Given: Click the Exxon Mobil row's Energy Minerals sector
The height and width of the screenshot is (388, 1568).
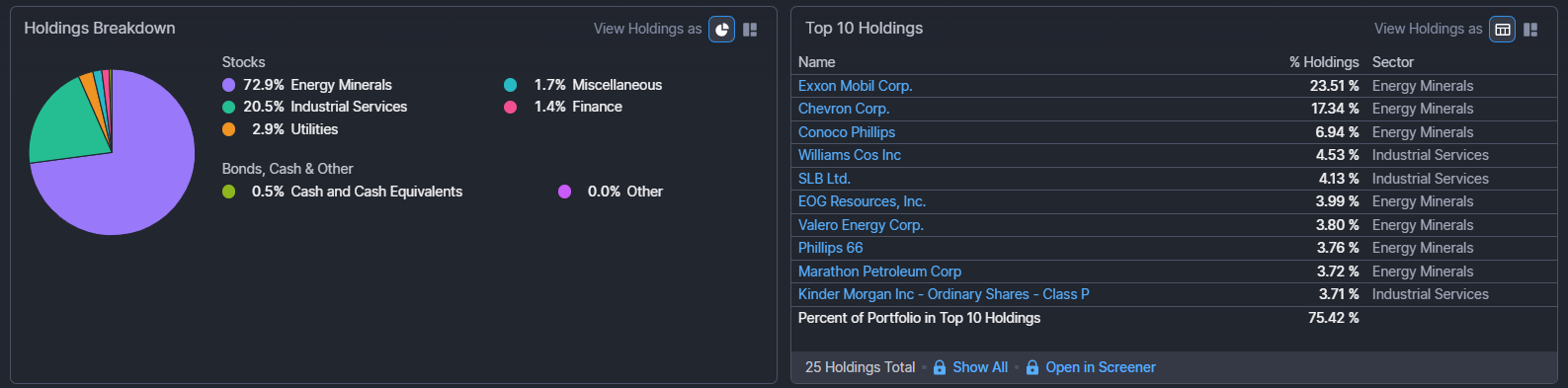Looking at the screenshot, I should [1423, 86].
